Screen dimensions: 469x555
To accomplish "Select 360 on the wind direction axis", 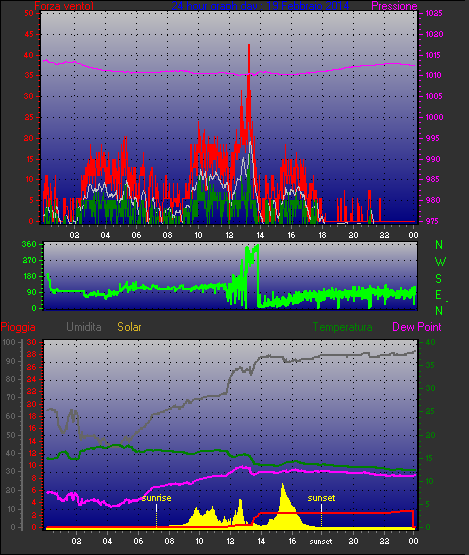I will tap(29, 244).
